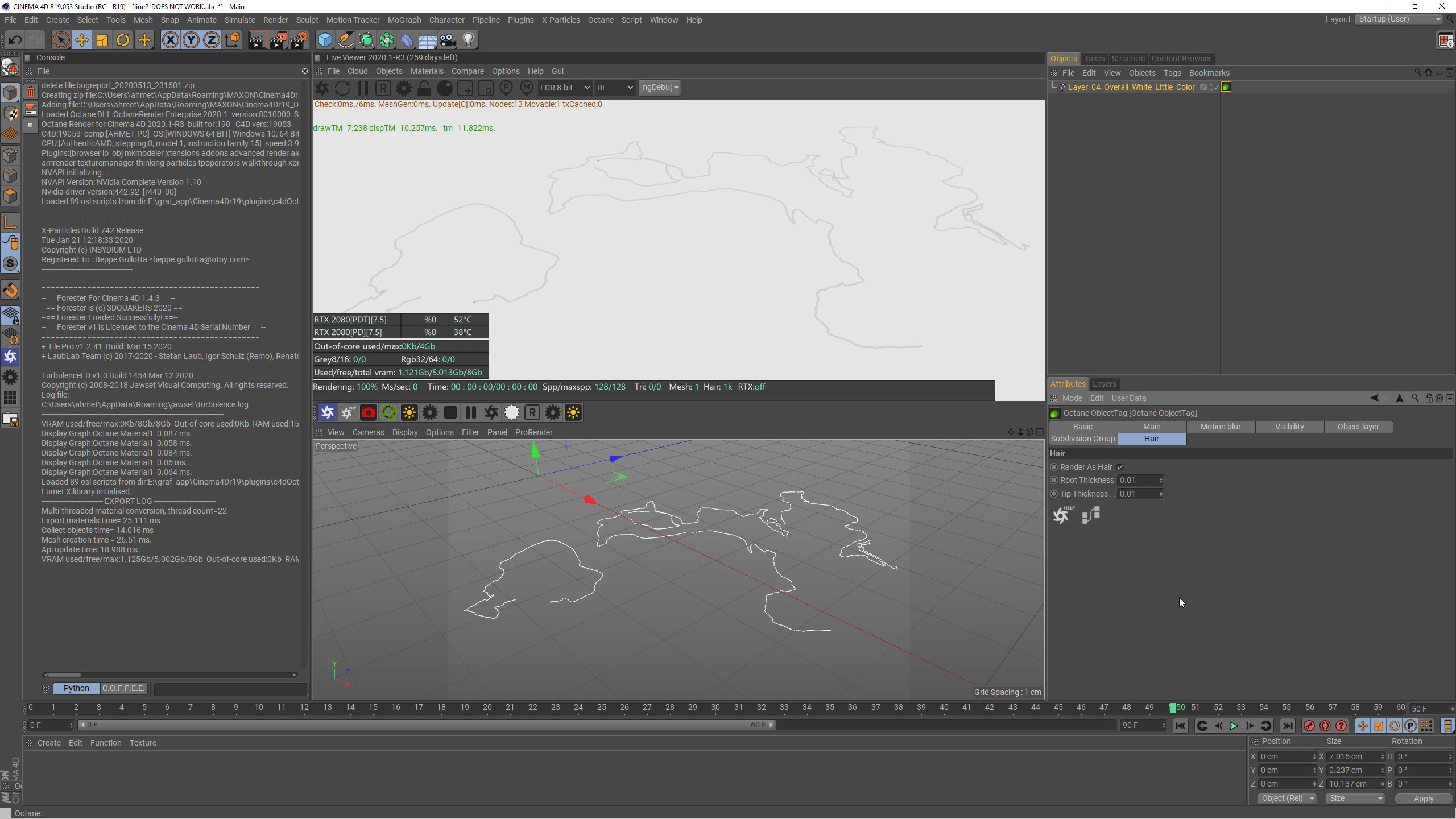The height and width of the screenshot is (819, 1456).
Task: Open the LDR 8-bit dropdown
Action: pos(564,88)
